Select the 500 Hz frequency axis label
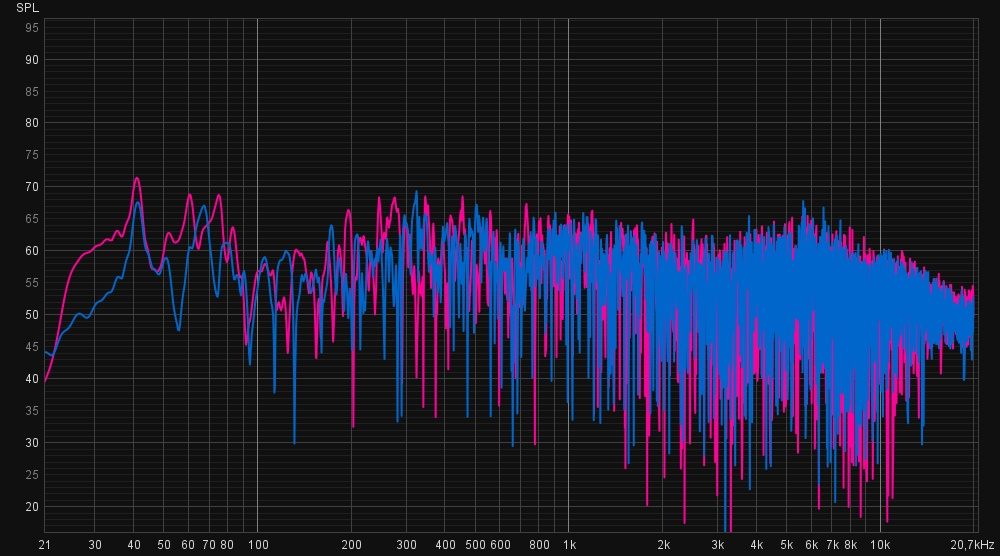1000x556 pixels. (475, 545)
